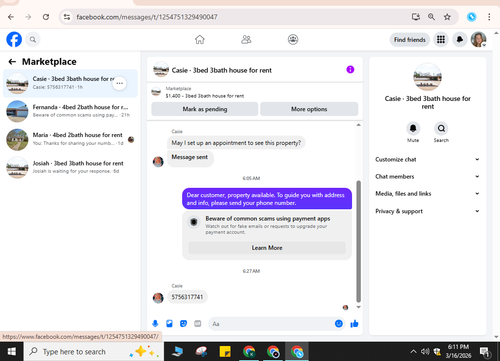
Task: Open the browser zoom magnifier icon
Action: point(431,17)
